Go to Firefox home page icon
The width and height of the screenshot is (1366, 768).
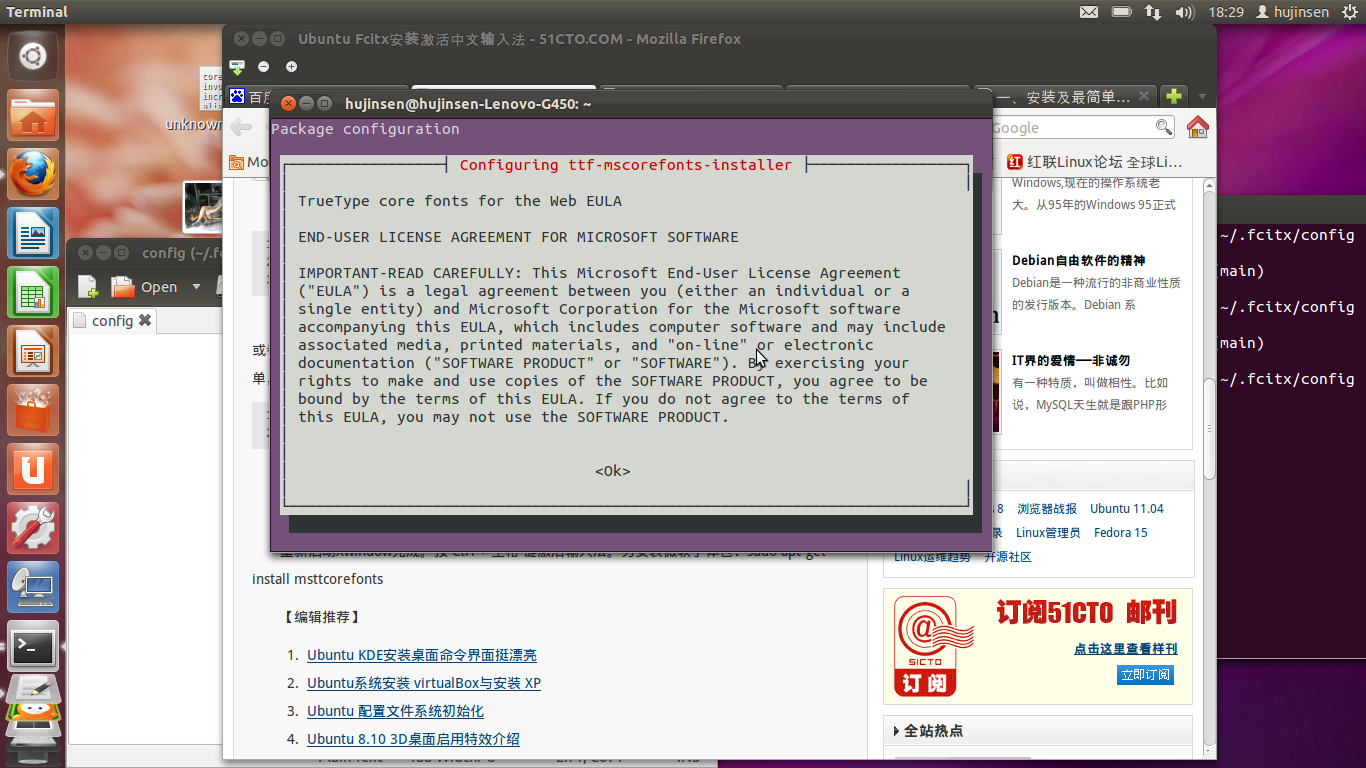click(x=1197, y=127)
